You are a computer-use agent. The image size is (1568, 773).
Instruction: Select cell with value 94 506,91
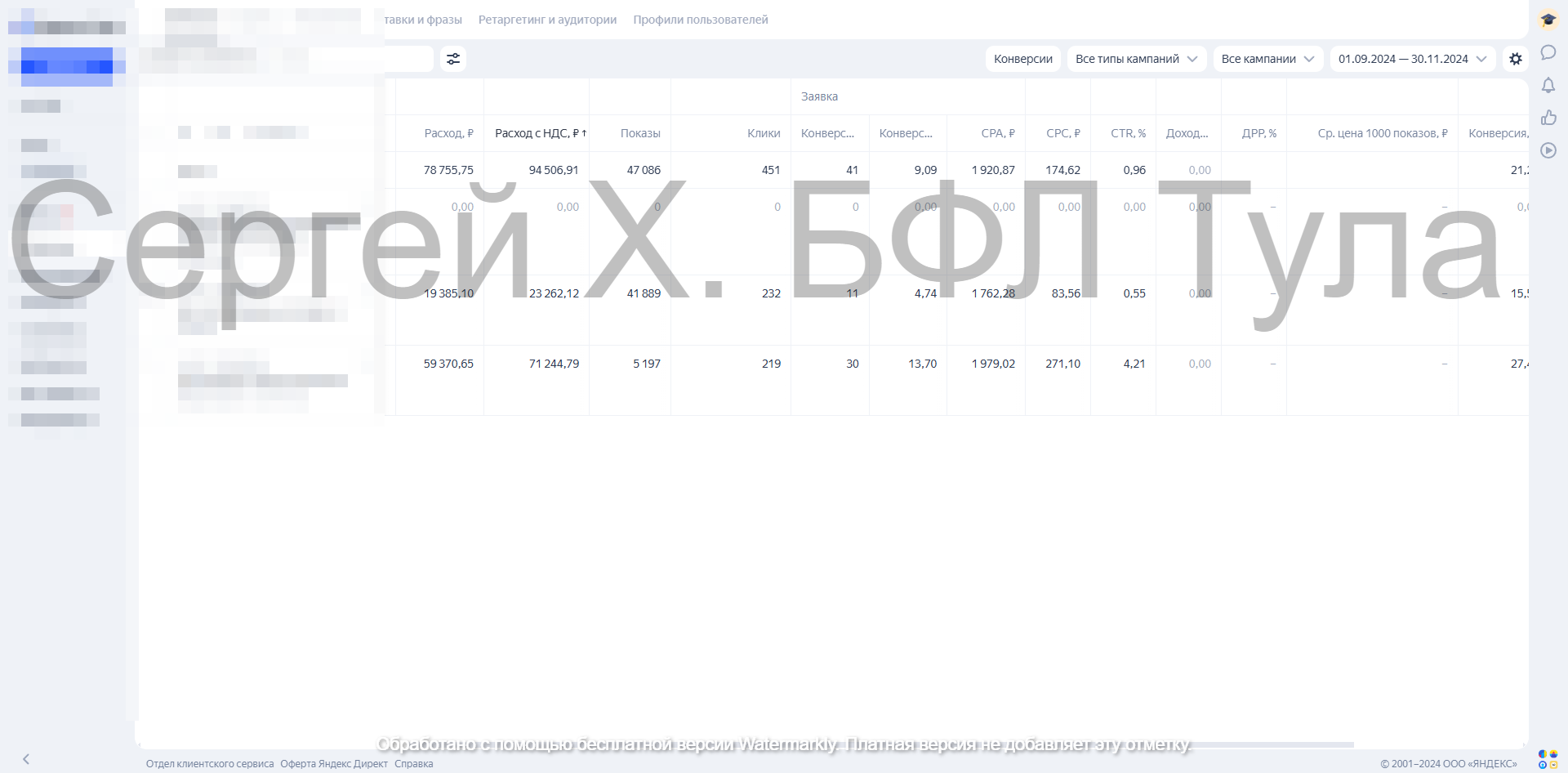pos(554,170)
